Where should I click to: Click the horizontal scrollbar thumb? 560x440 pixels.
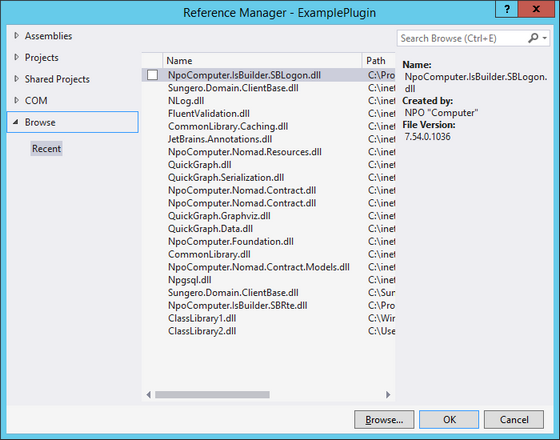click(x=212, y=395)
